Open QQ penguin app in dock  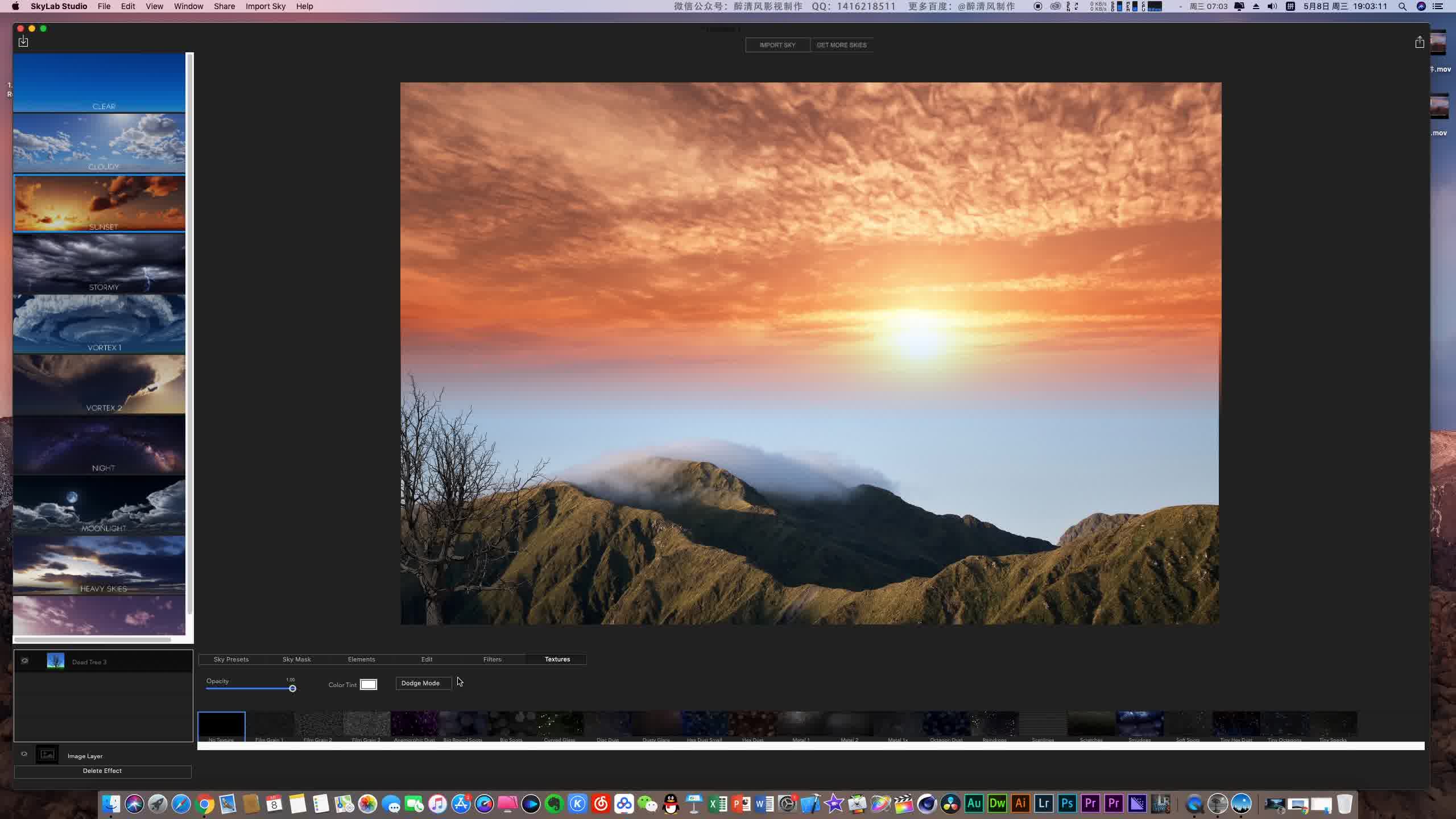pyautogui.click(x=671, y=804)
